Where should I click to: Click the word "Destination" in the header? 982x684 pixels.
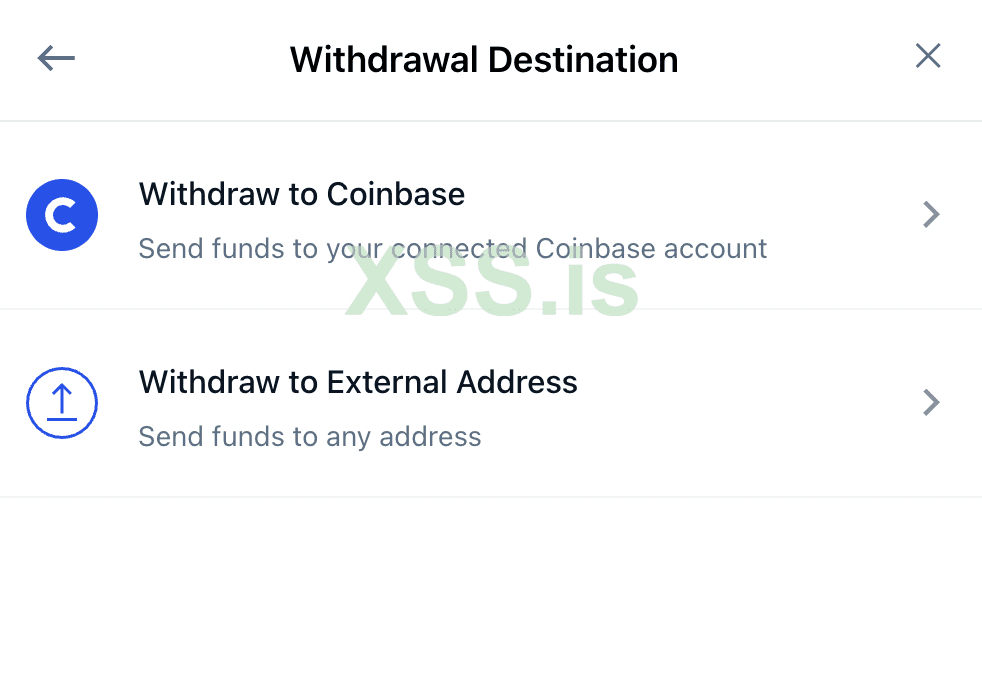coord(583,60)
